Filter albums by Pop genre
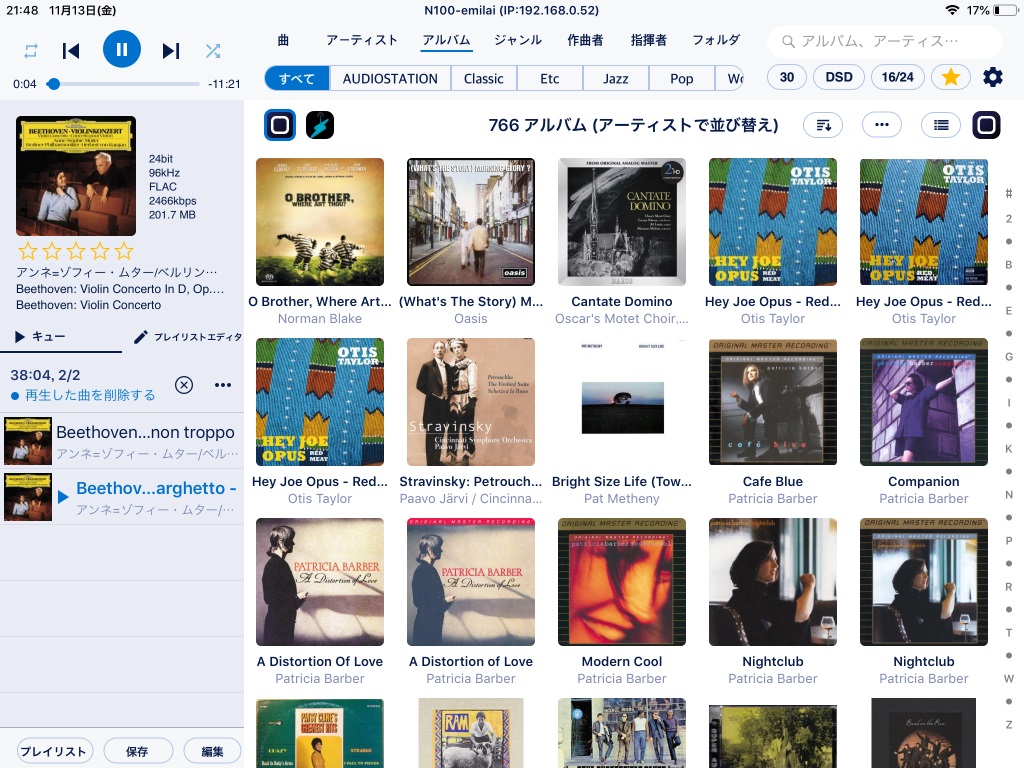Screen dimensions: 1024x768 pyautogui.click(x=682, y=78)
